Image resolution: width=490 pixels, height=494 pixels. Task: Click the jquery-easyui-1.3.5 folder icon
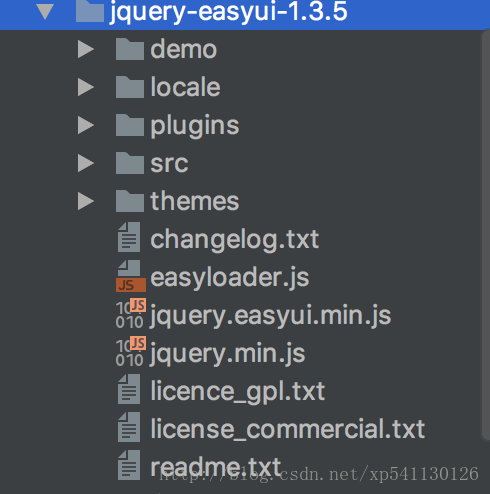(x=90, y=11)
